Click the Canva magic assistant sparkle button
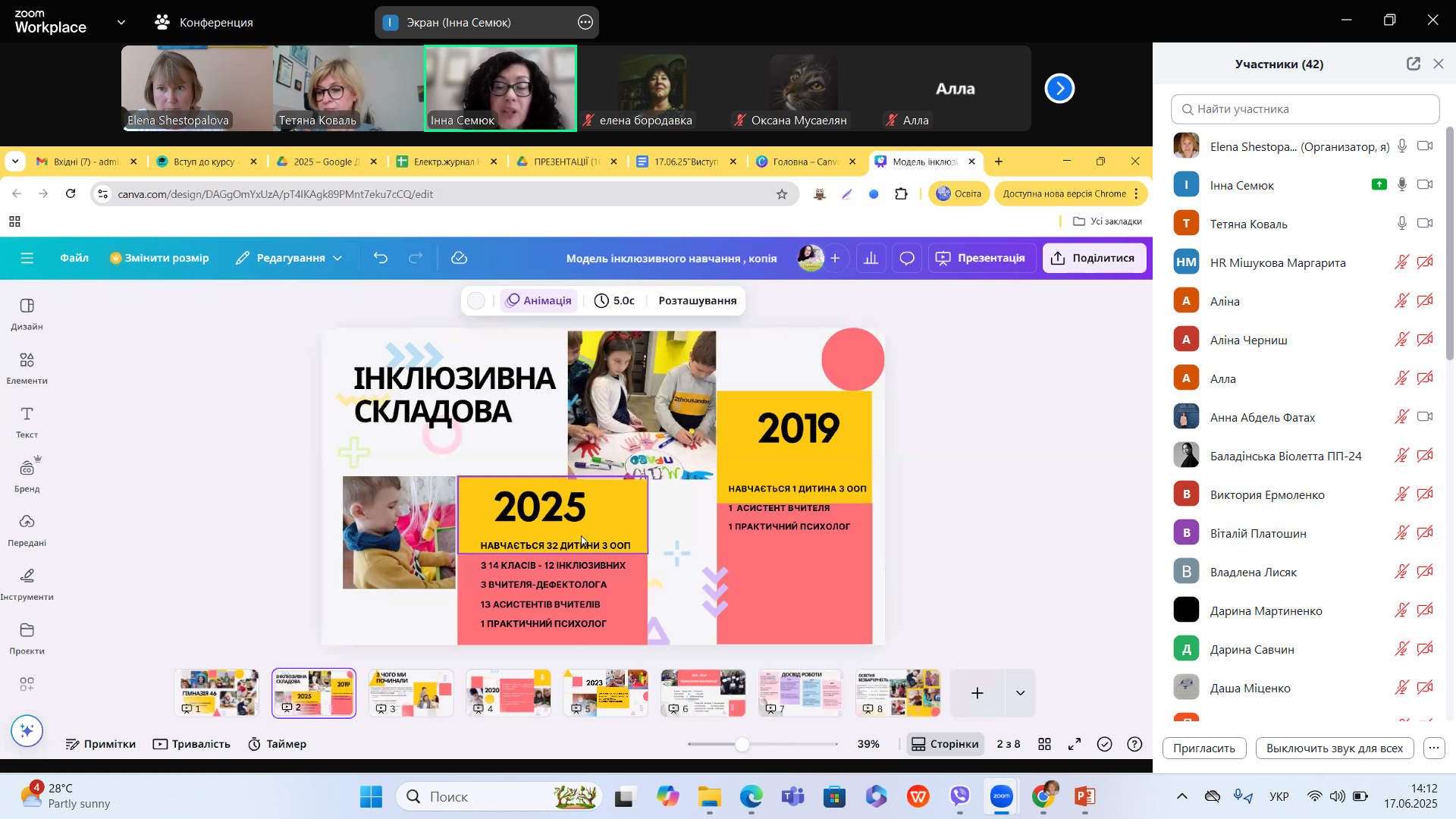The height and width of the screenshot is (819, 1456). pos(27,731)
